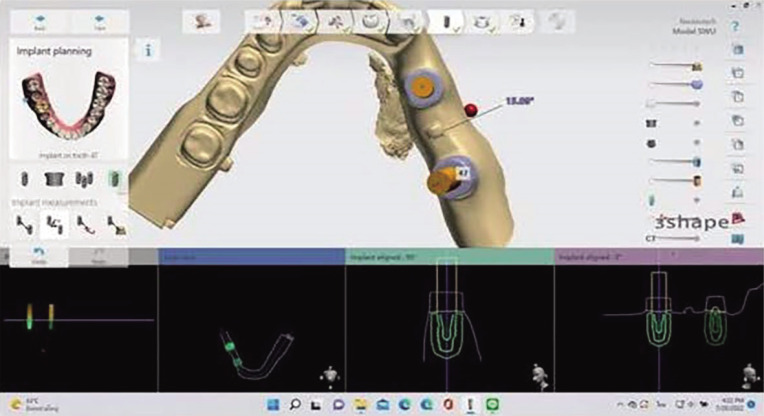764x416 pixels.
Task: Select the 'Implant aligned 0°' view panel header
Action: point(657,257)
